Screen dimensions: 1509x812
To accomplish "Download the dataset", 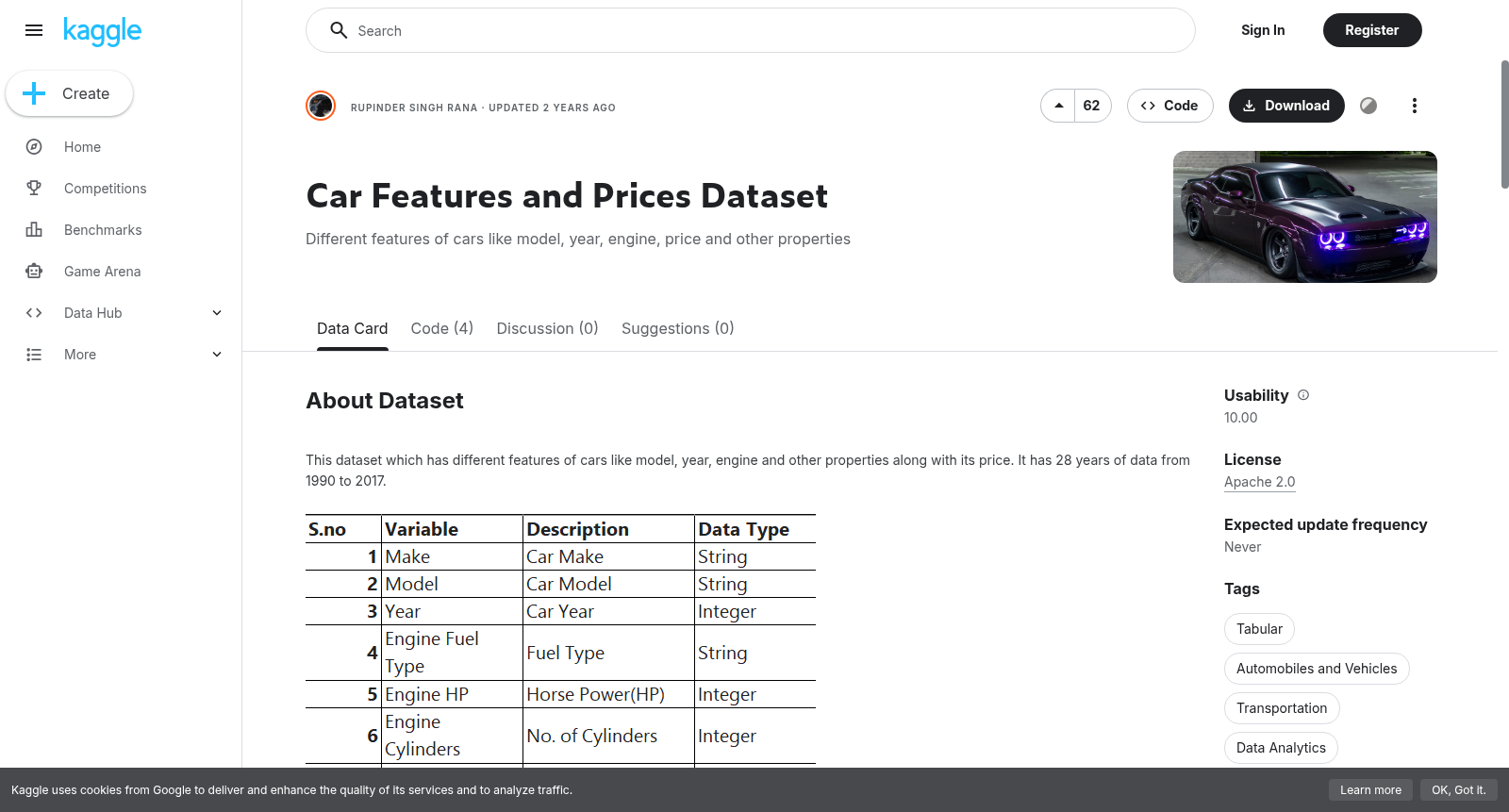I will (1286, 106).
